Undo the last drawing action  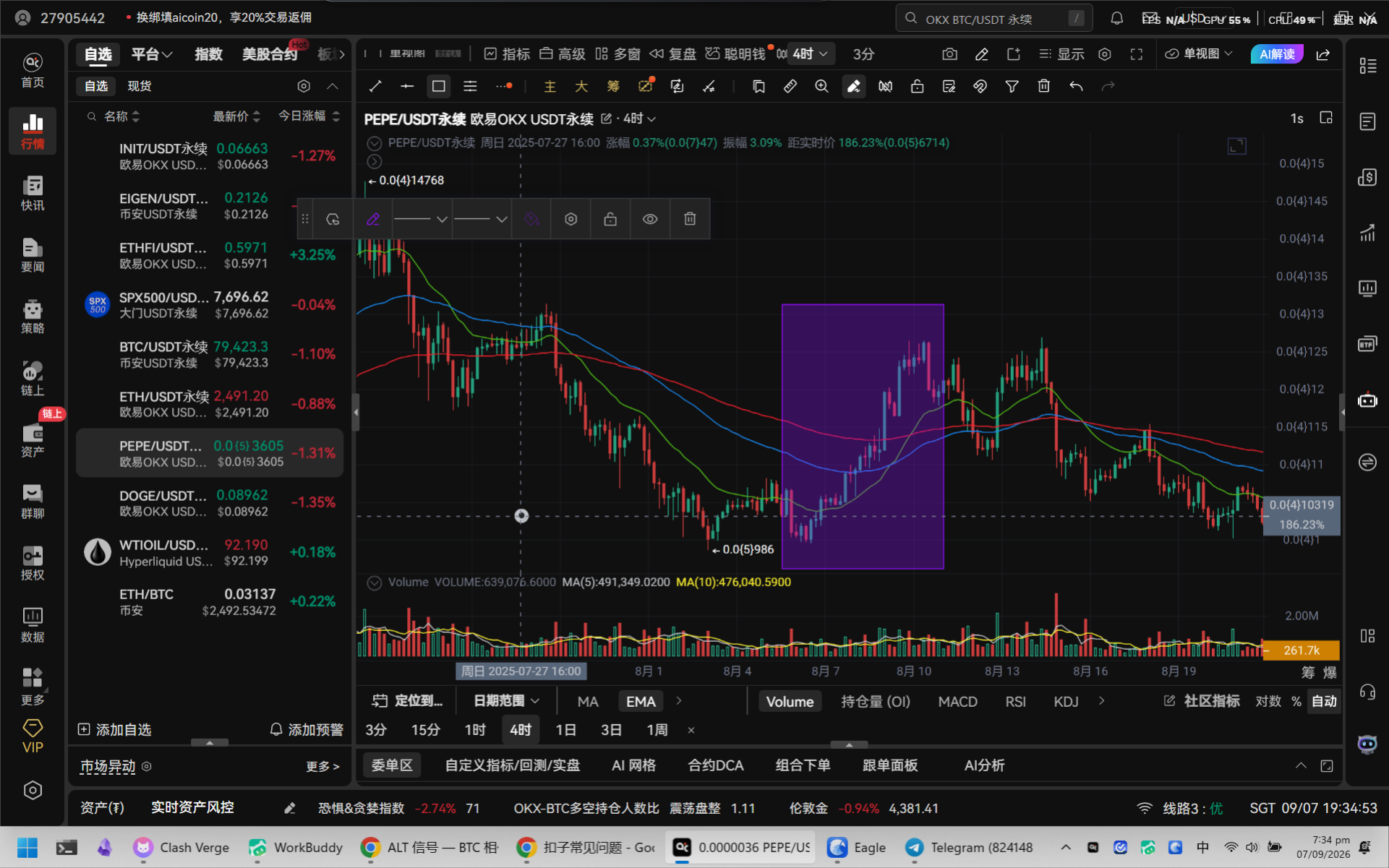click(x=1076, y=87)
